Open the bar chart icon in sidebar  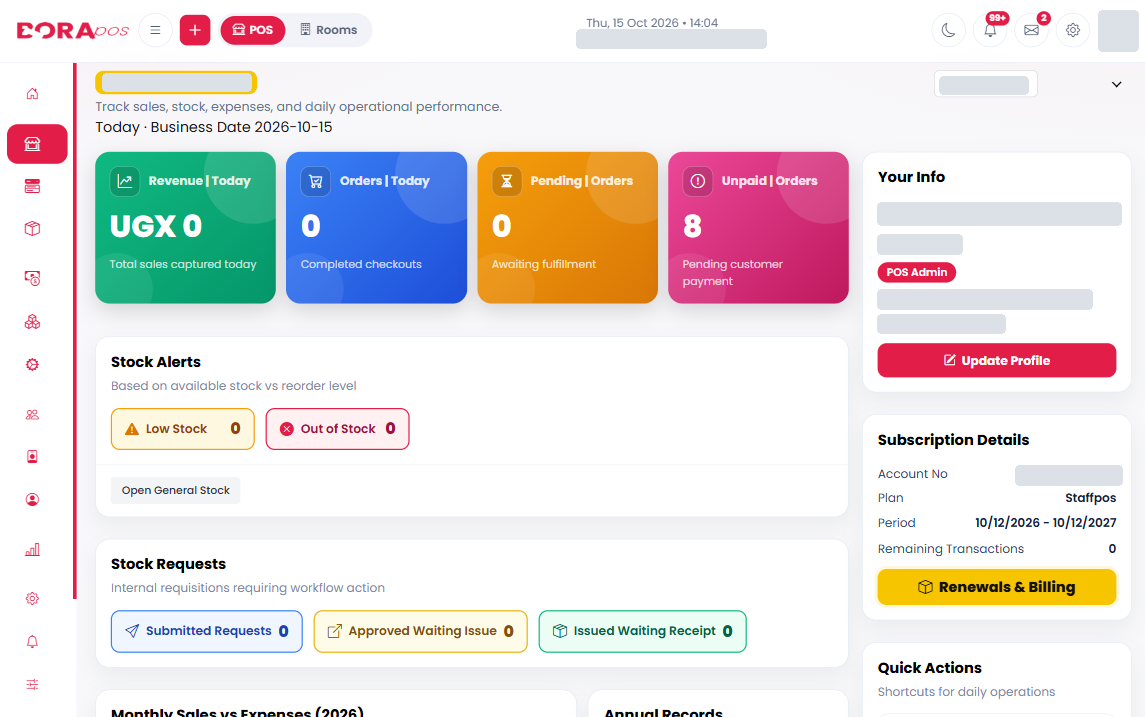click(x=32, y=550)
